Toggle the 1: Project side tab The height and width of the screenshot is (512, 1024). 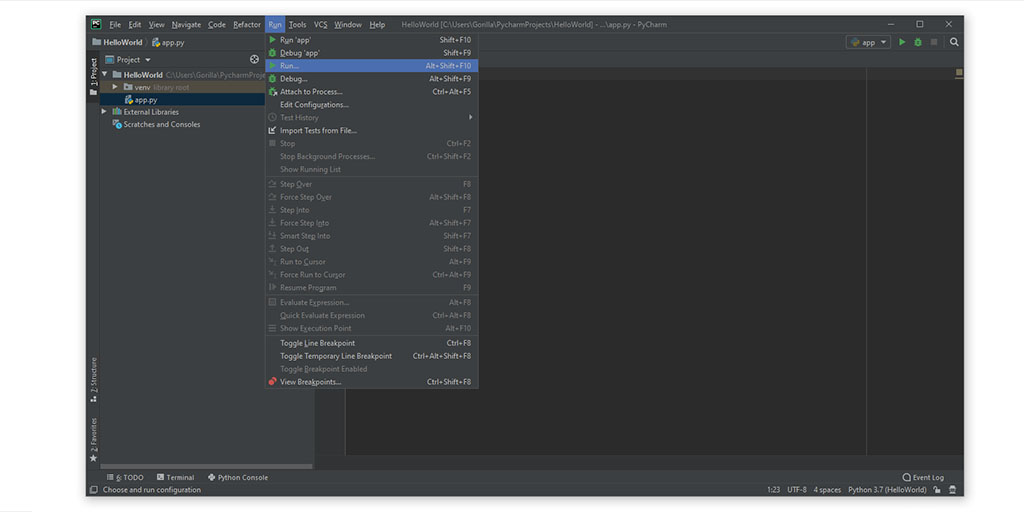pyautogui.click(x=93, y=76)
